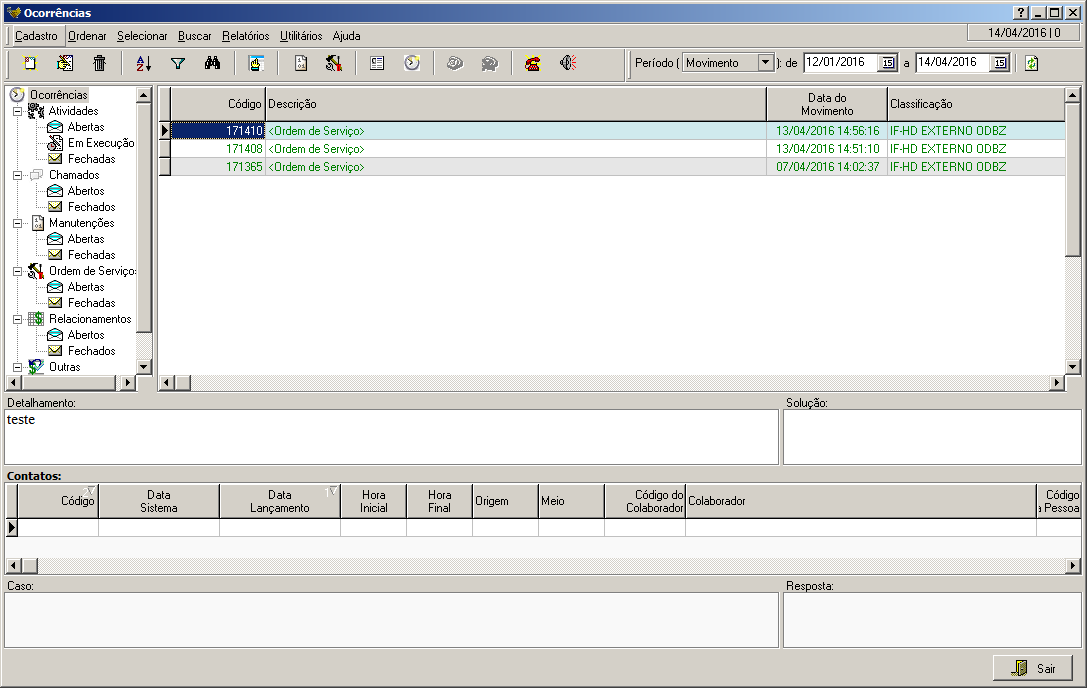Collapse the Relacionamentos tree node

(17, 319)
